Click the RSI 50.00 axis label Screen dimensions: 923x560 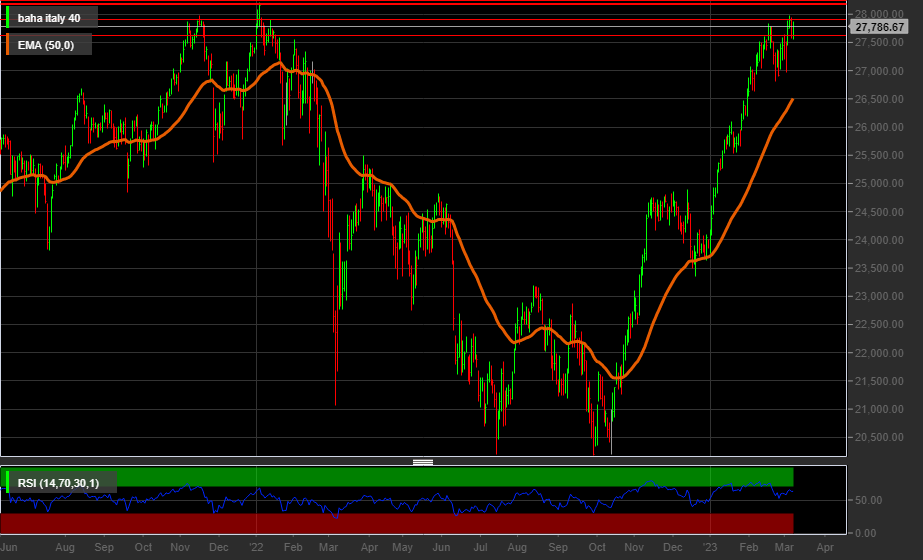tap(869, 500)
